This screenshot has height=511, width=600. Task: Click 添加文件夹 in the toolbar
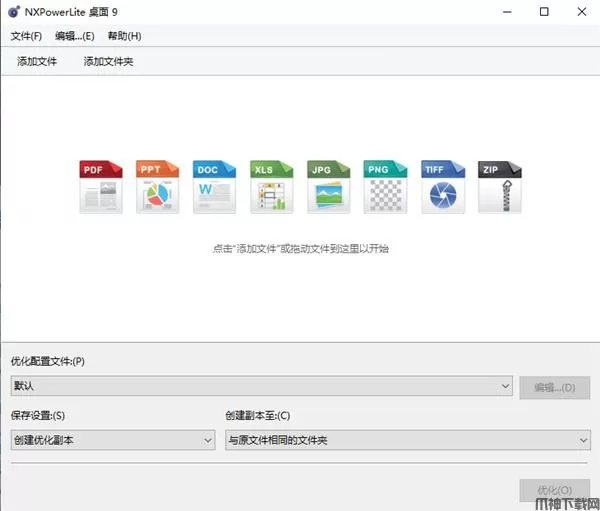click(x=108, y=61)
